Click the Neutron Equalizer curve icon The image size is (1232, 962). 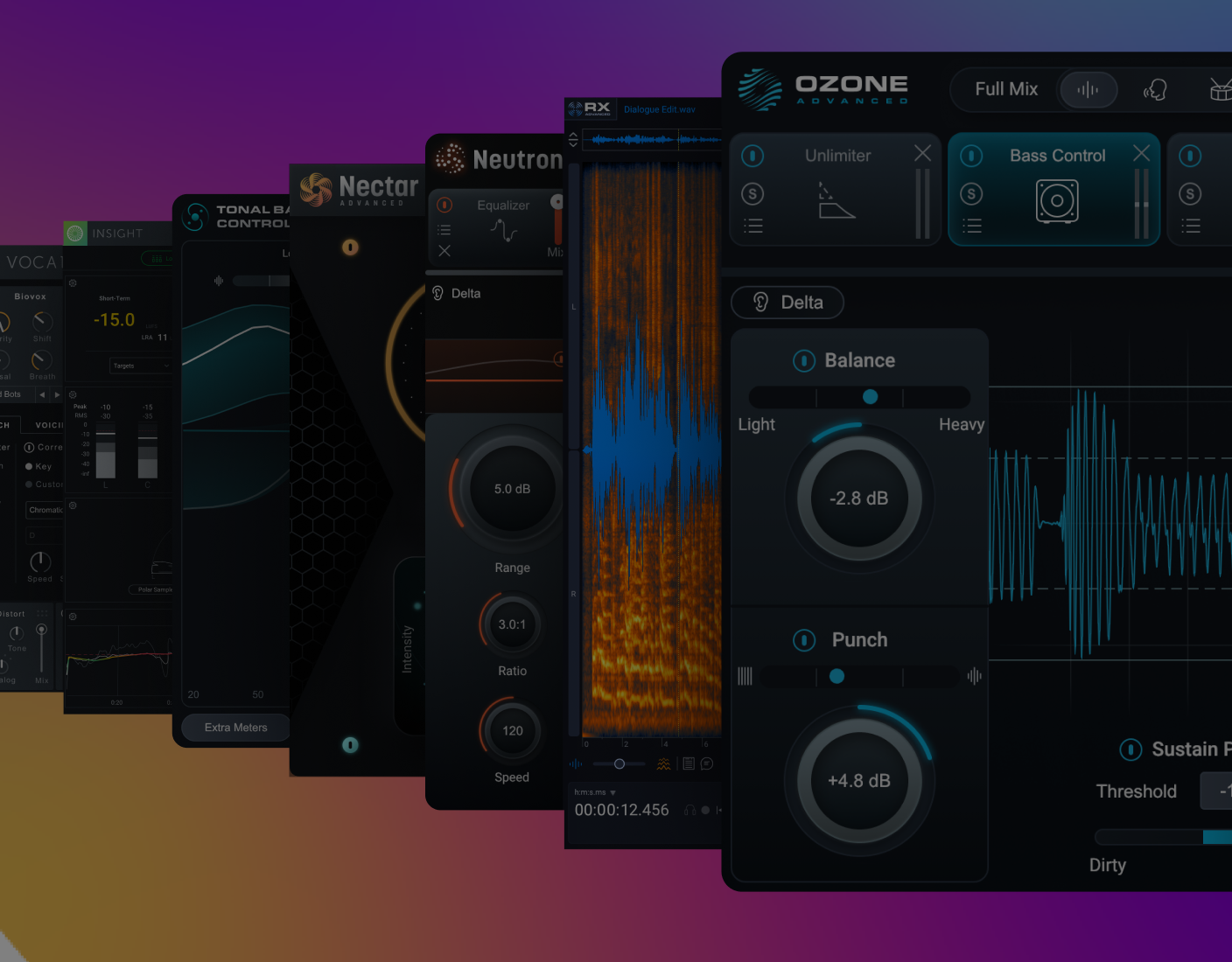504,231
